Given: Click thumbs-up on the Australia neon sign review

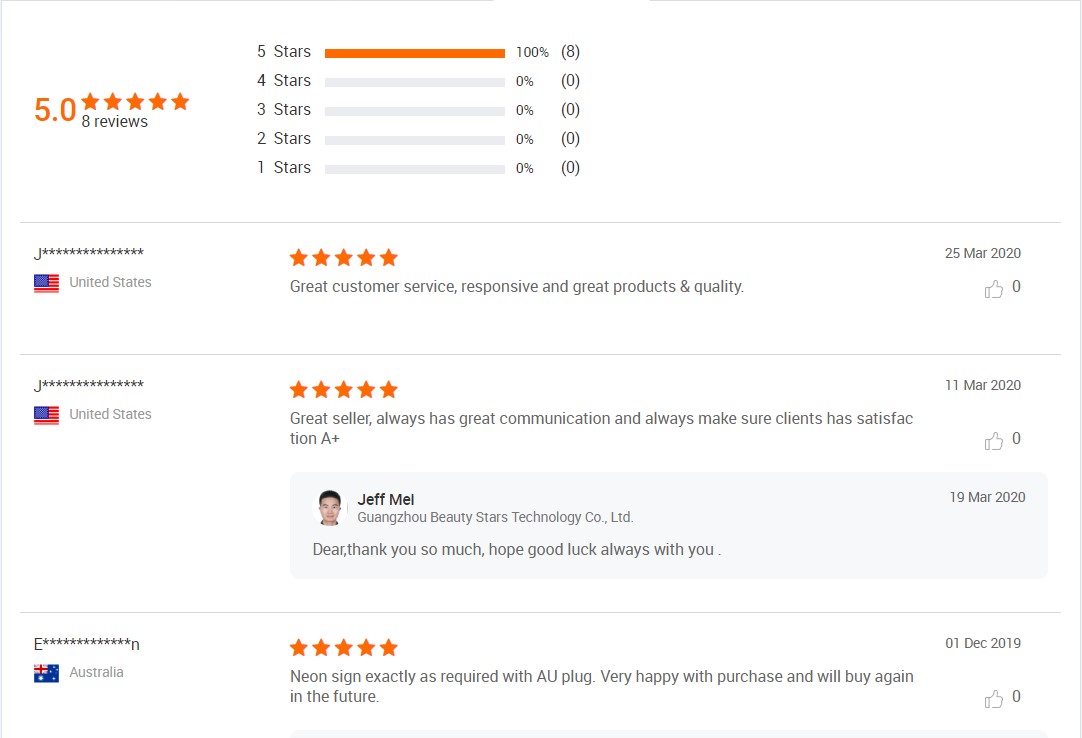Looking at the screenshot, I should pyautogui.click(x=994, y=699).
